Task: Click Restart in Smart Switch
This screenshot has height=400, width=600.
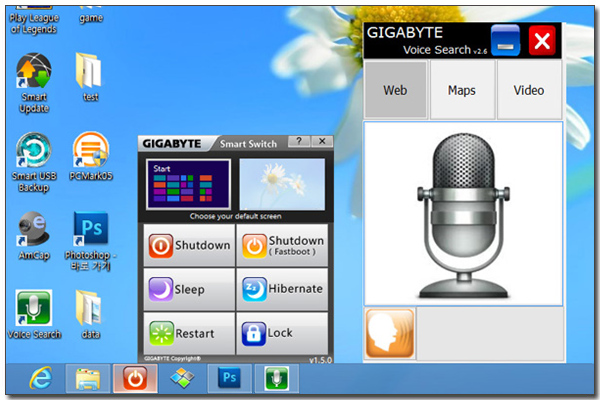Action: click(x=189, y=333)
